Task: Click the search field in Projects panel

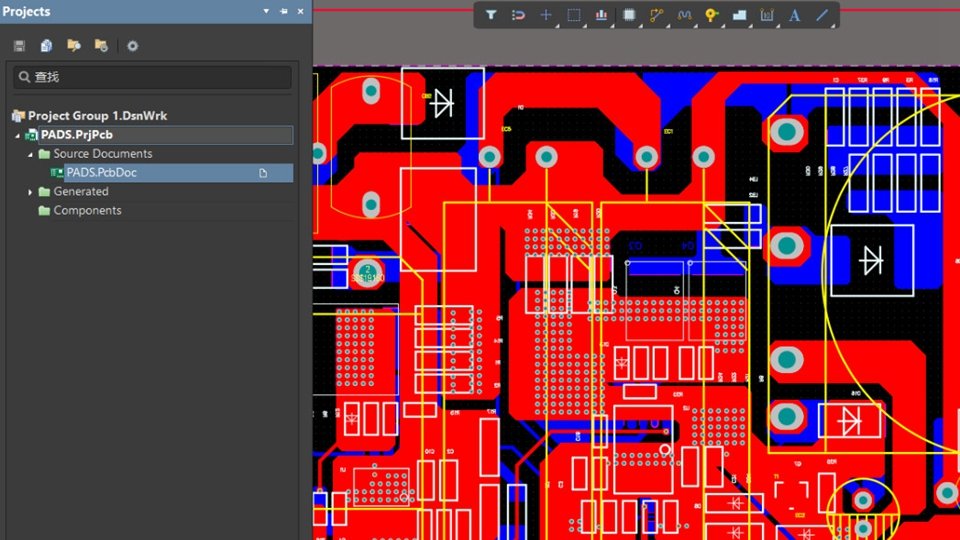Action: click(x=152, y=77)
